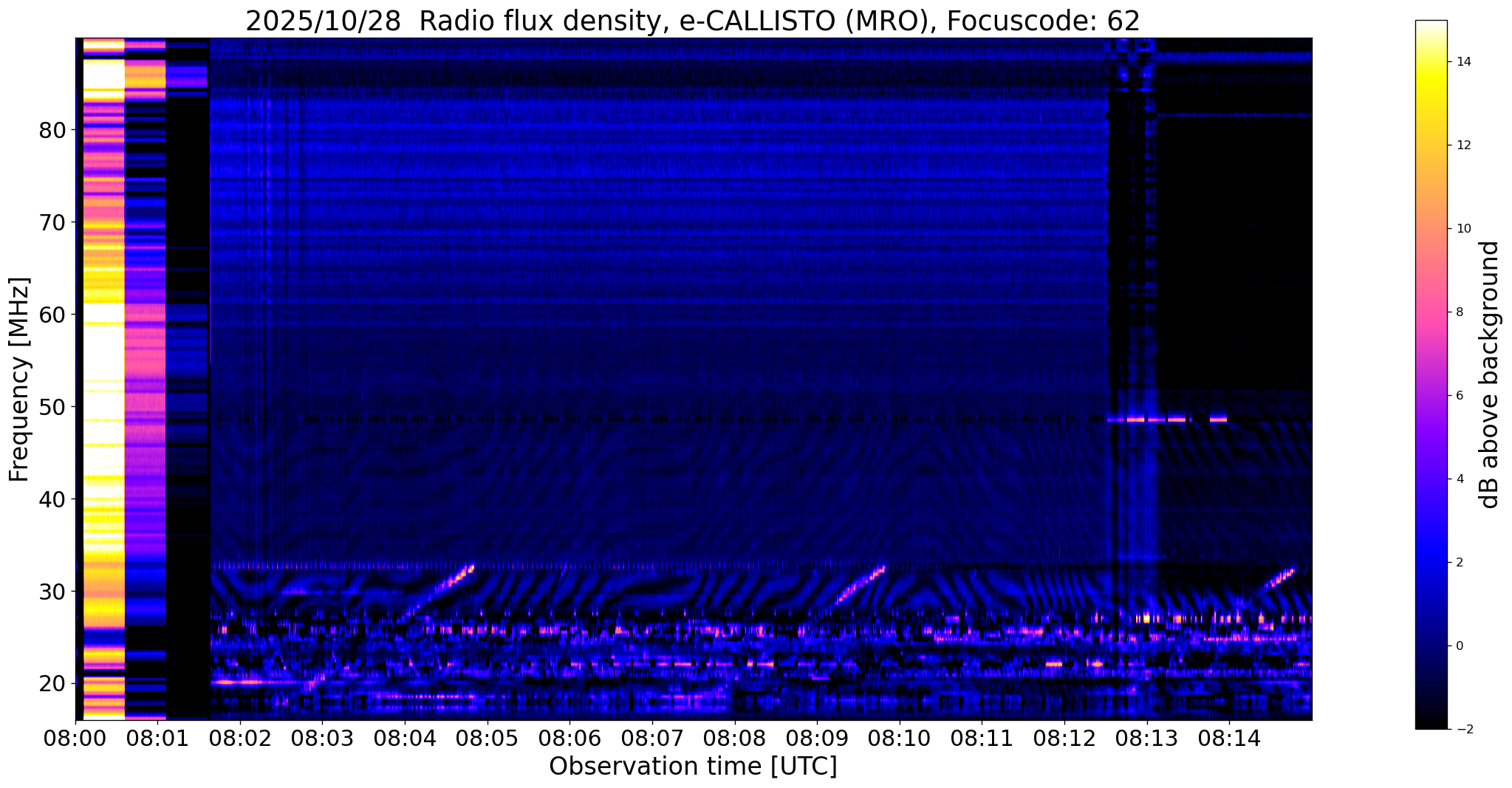The height and width of the screenshot is (788, 1512).
Task: Click the 08:13 time tick label
Action: (x=1146, y=738)
